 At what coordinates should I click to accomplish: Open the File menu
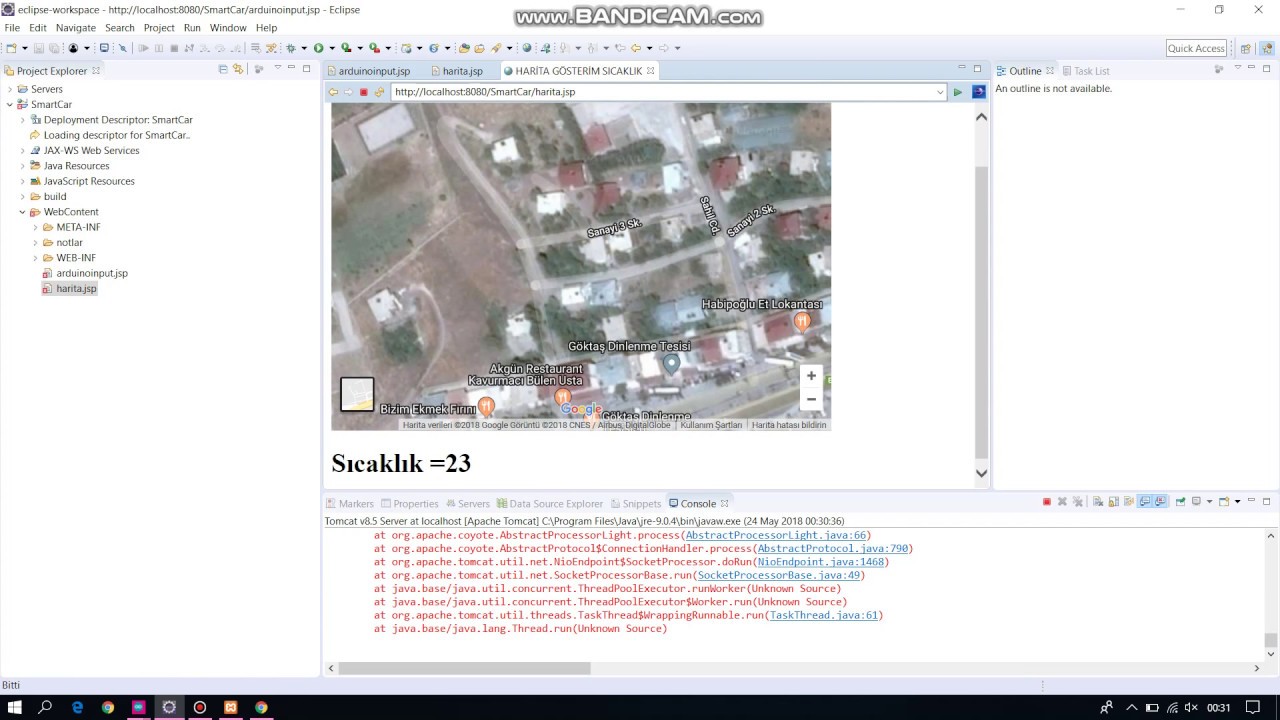12,28
